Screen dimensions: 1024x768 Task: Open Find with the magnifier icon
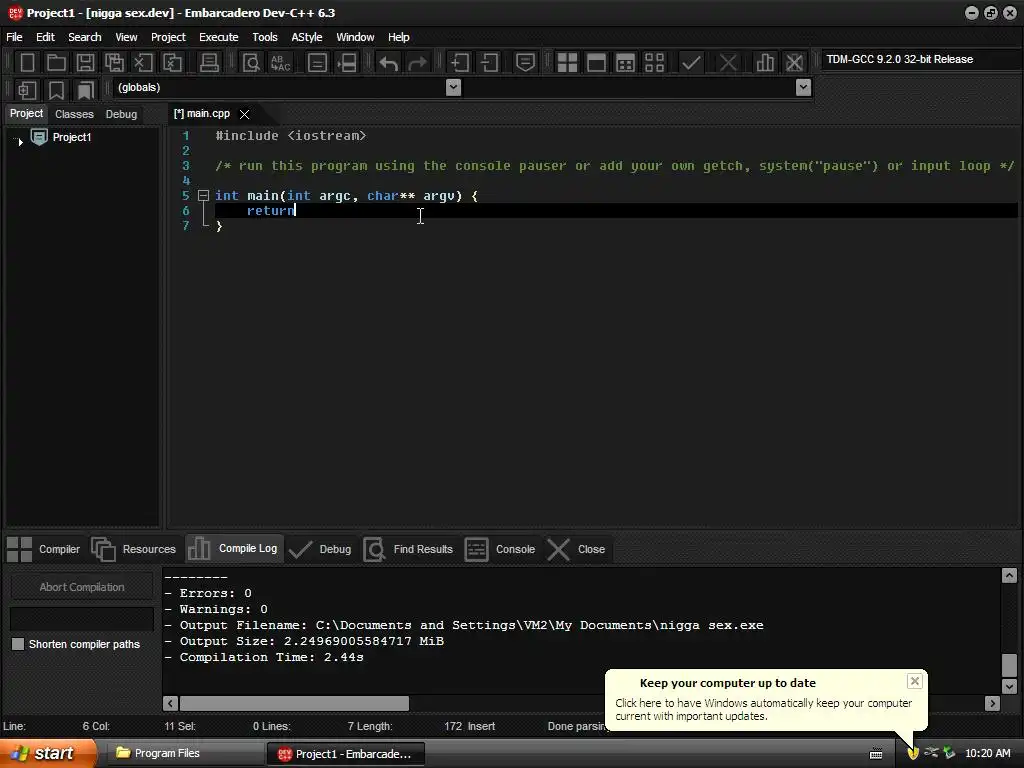(x=251, y=63)
